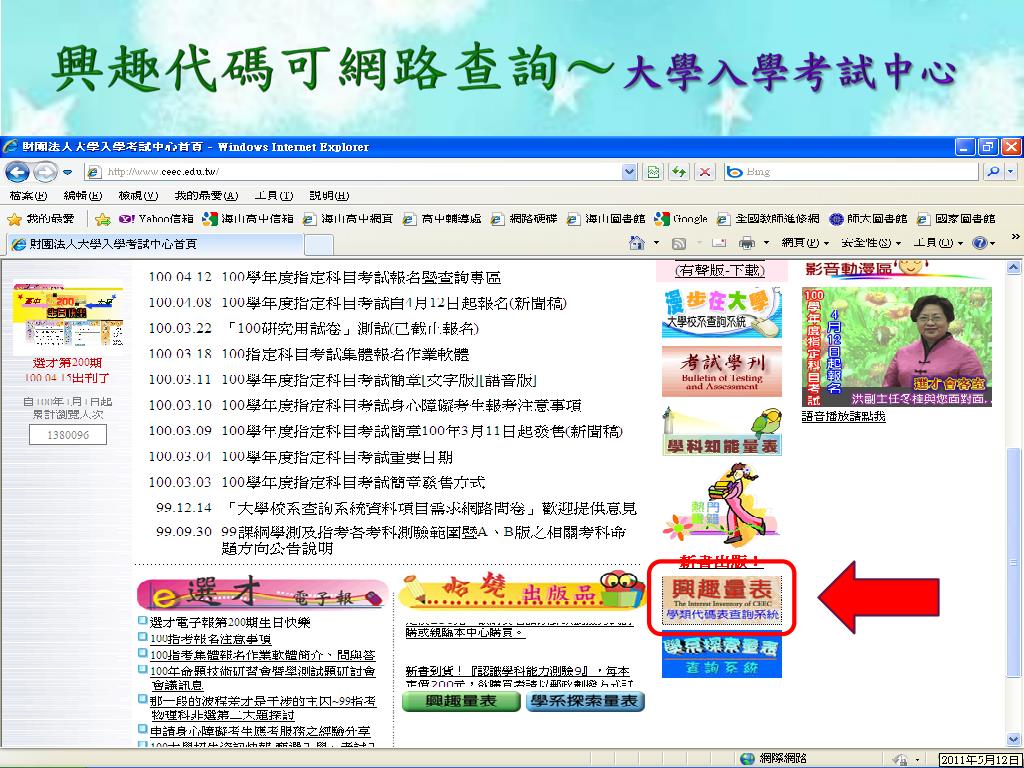The width and height of the screenshot is (1024, 768).
Task: Click the Home icon in command bar
Action: 637,243
